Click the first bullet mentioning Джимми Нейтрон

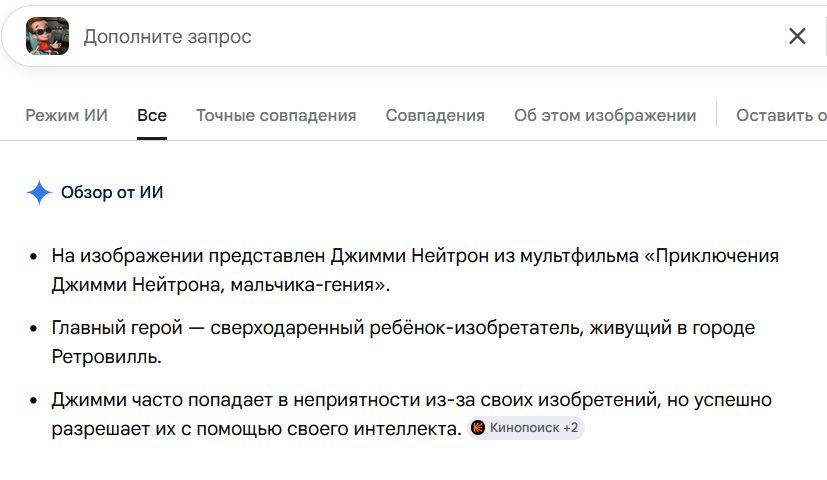pyautogui.click(x=415, y=270)
